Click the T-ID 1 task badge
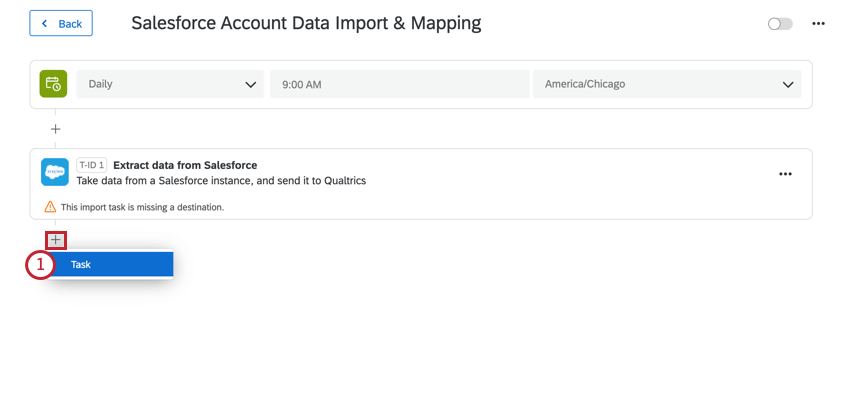Image resolution: width=850 pixels, height=393 pixels. (92, 165)
